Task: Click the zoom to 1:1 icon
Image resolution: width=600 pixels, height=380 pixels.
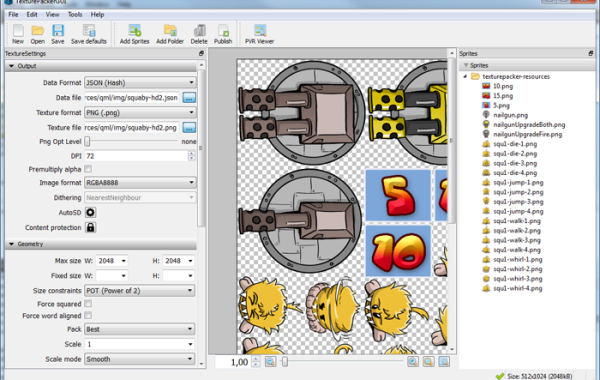Action: point(429,362)
